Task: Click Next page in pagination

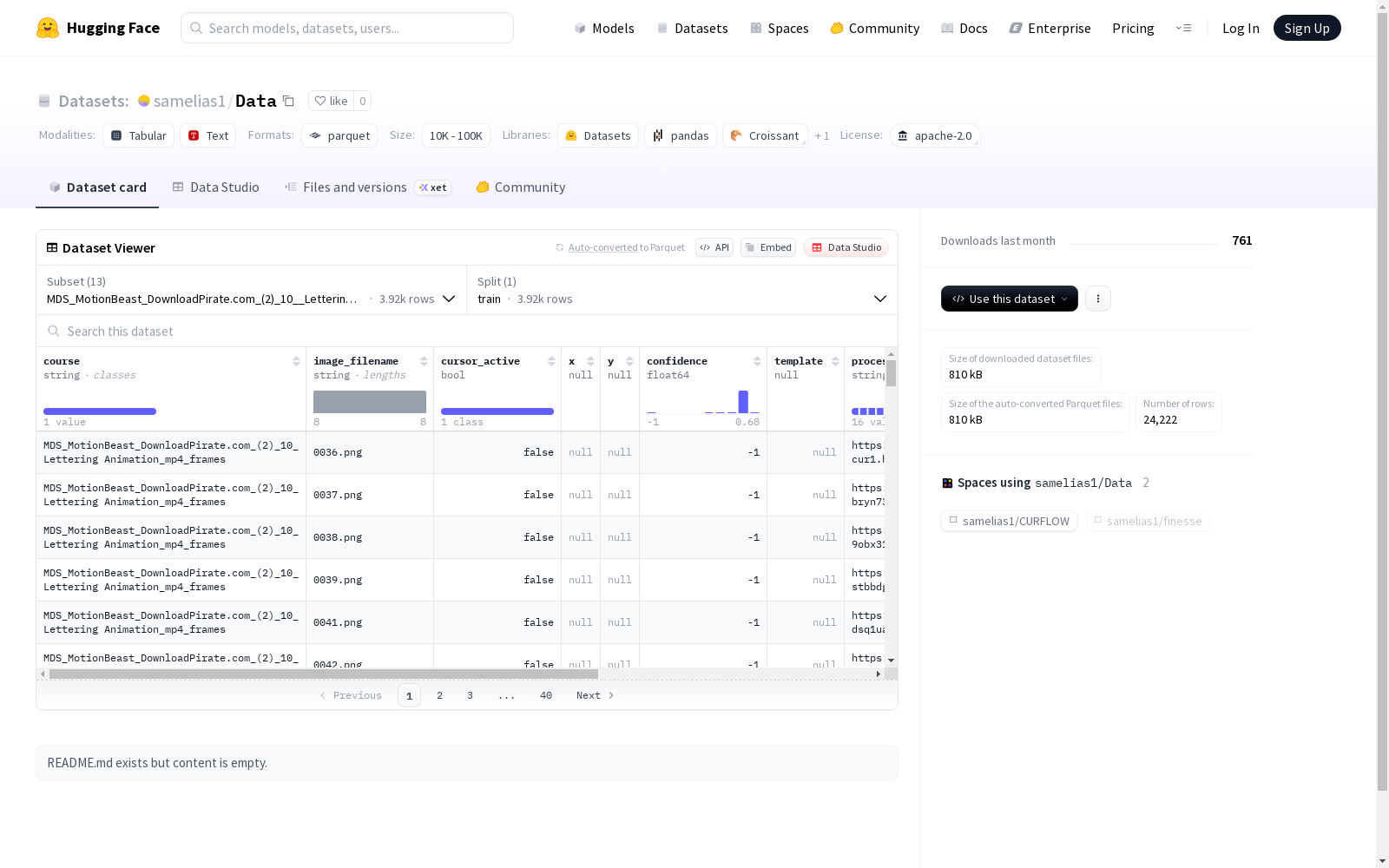Action: 596,695
